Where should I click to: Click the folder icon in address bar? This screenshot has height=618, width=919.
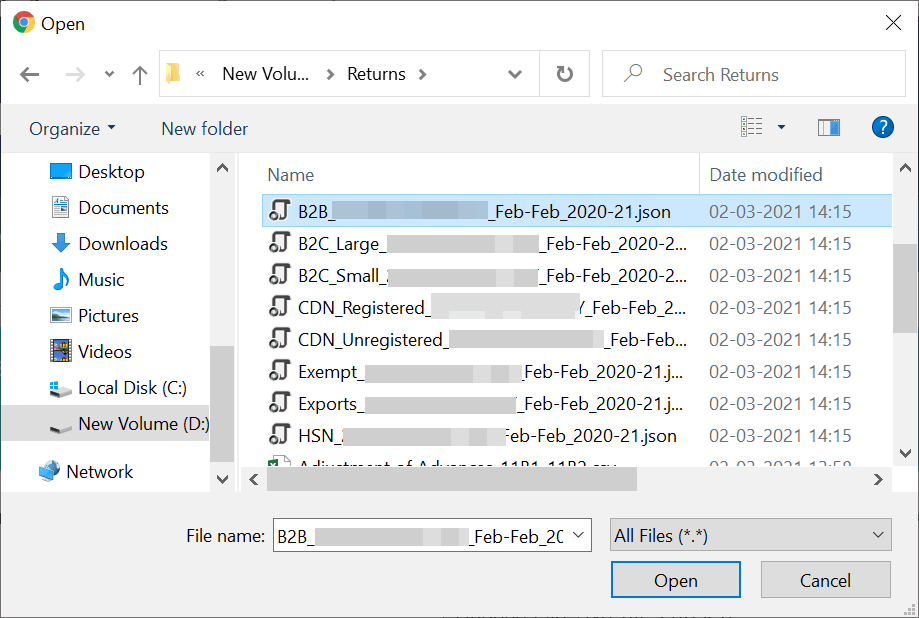click(173, 74)
